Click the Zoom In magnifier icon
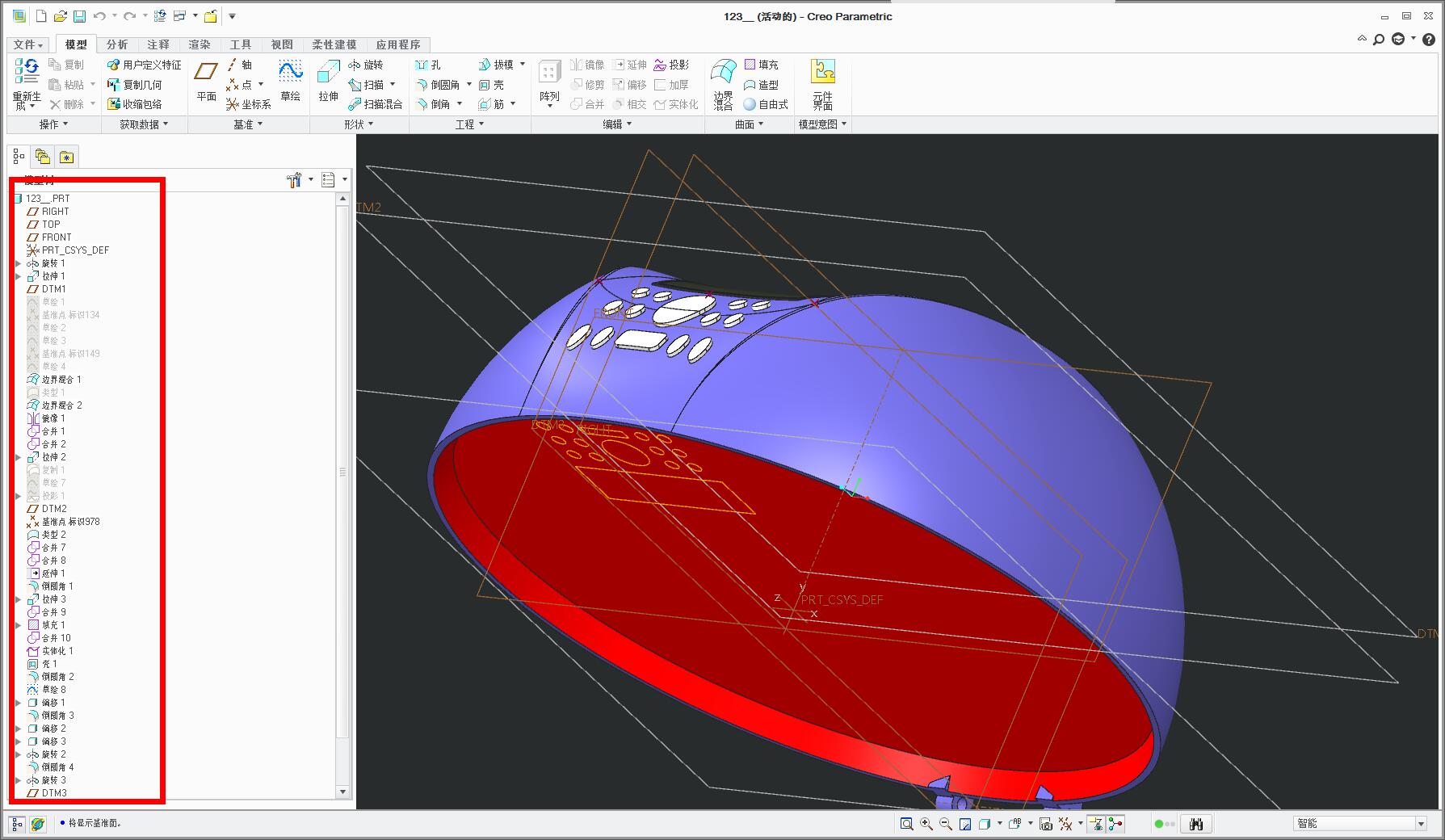1445x840 pixels. tap(926, 824)
